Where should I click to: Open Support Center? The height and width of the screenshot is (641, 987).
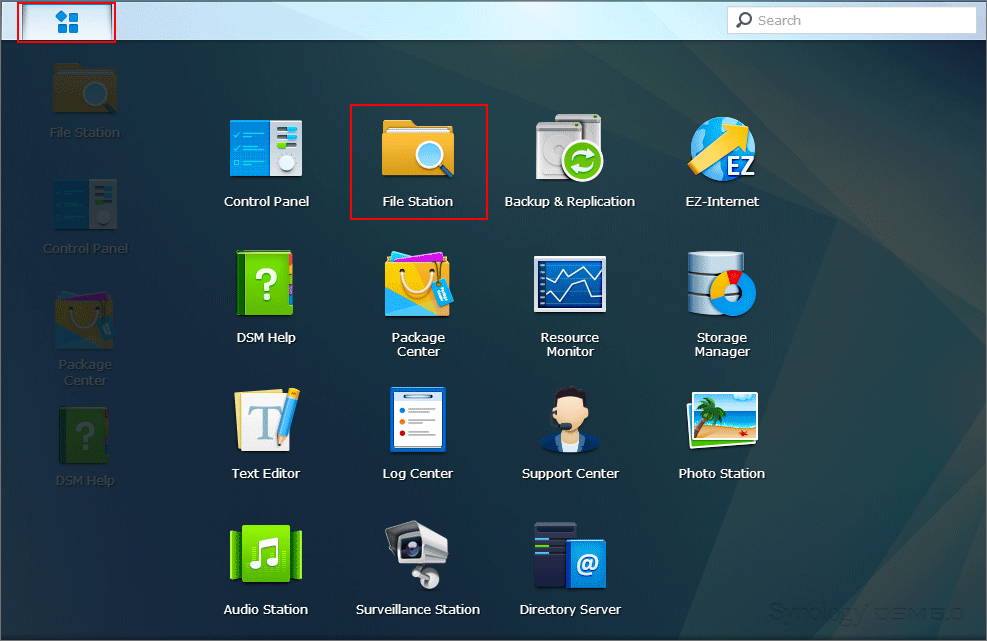tap(570, 434)
